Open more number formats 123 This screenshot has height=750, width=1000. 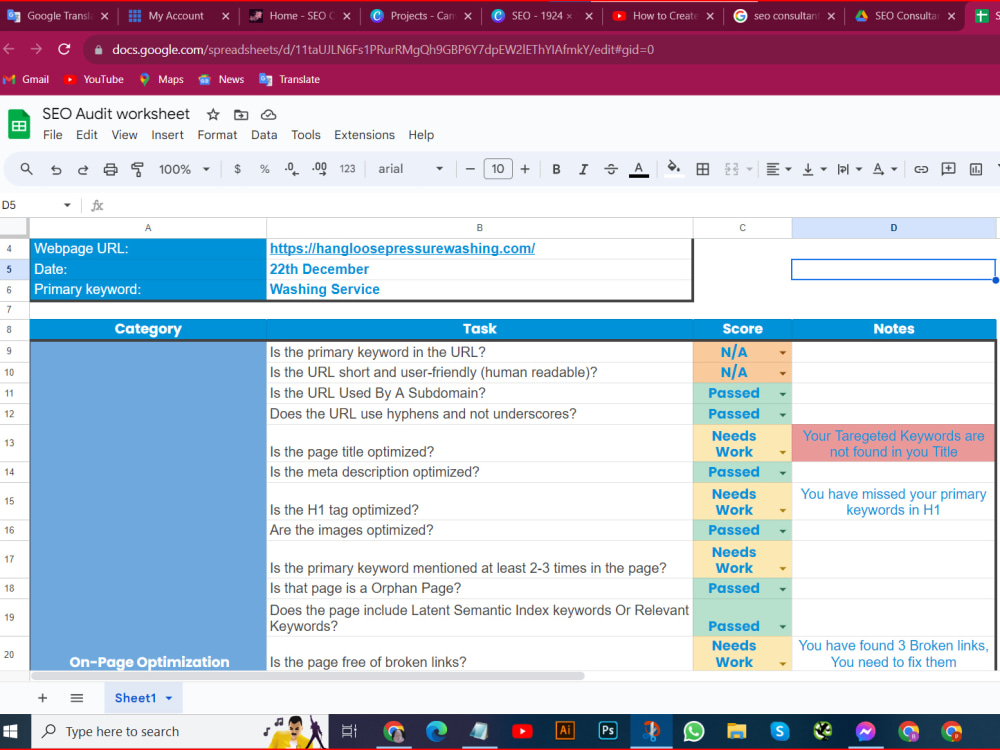[348, 169]
